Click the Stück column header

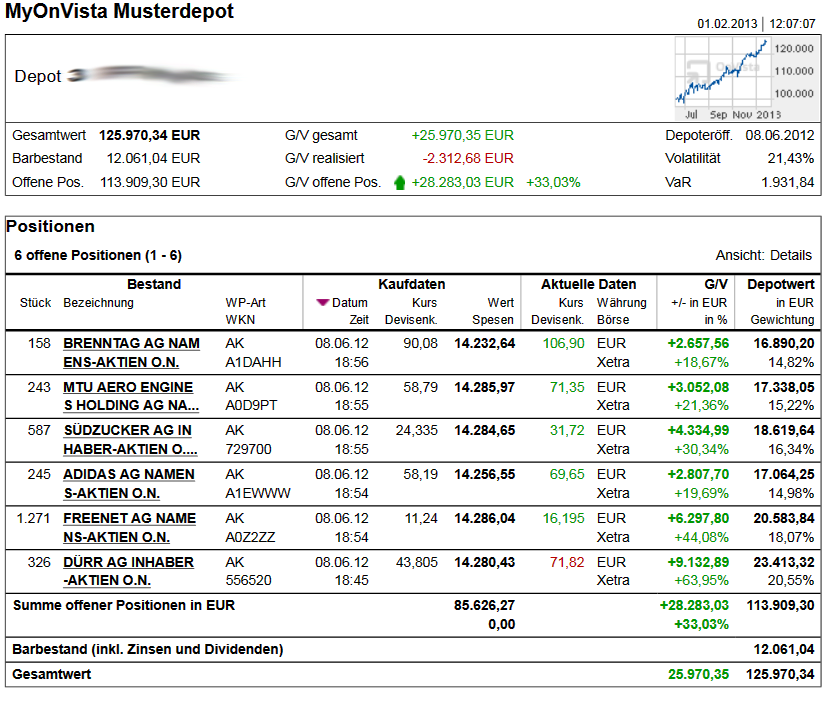35,303
